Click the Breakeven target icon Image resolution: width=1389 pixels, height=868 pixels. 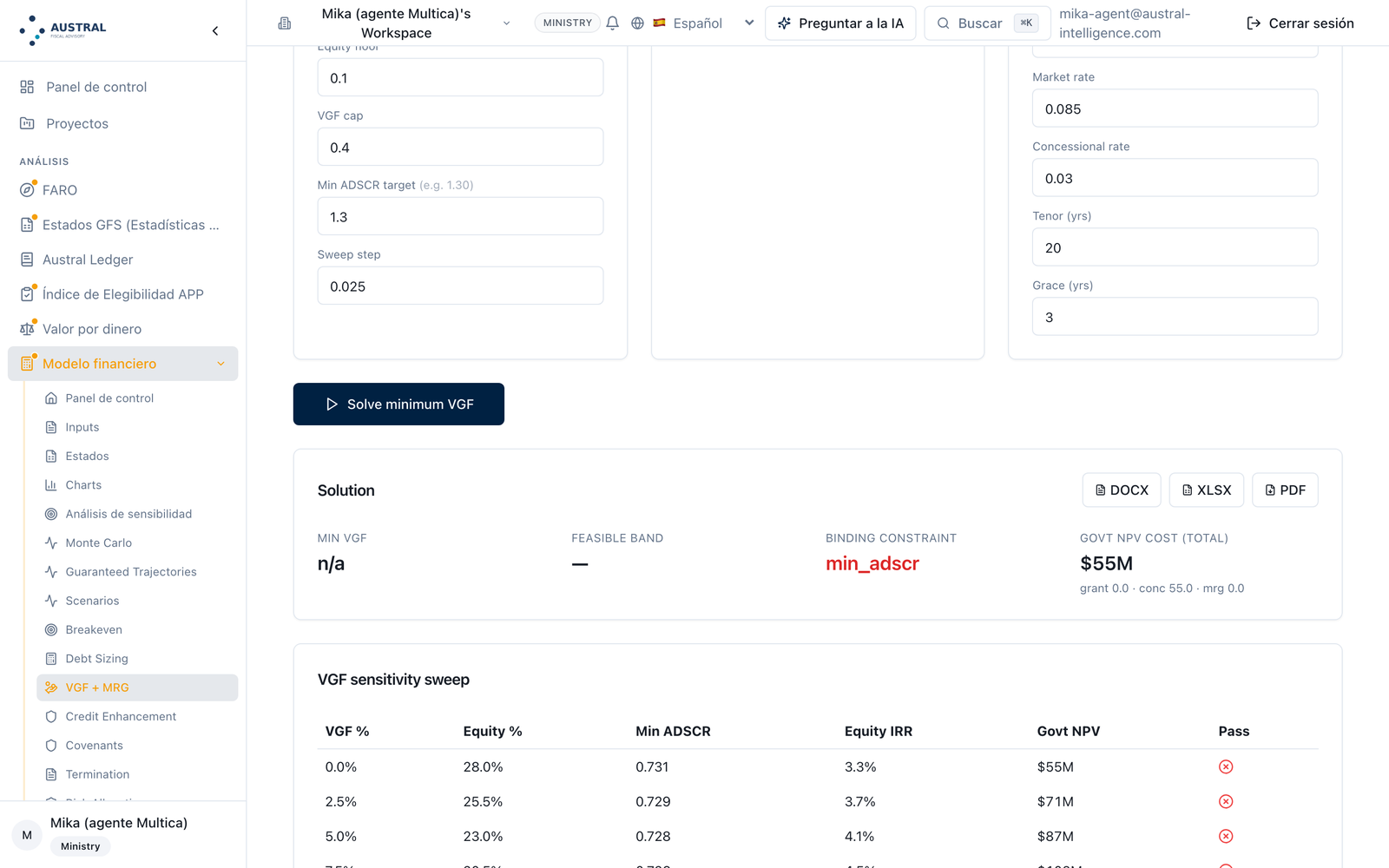click(x=51, y=629)
